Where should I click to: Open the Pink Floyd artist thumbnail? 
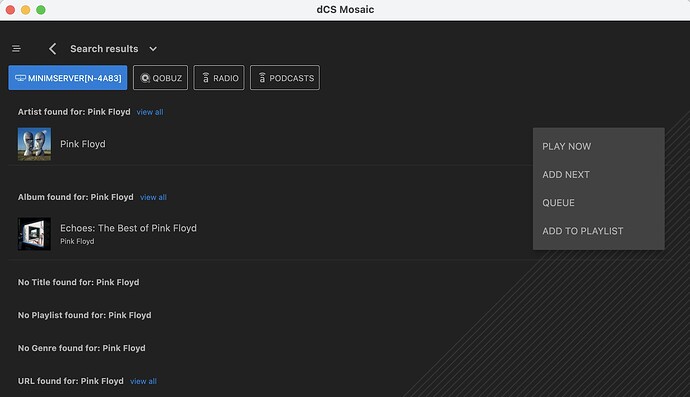pos(34,144)
